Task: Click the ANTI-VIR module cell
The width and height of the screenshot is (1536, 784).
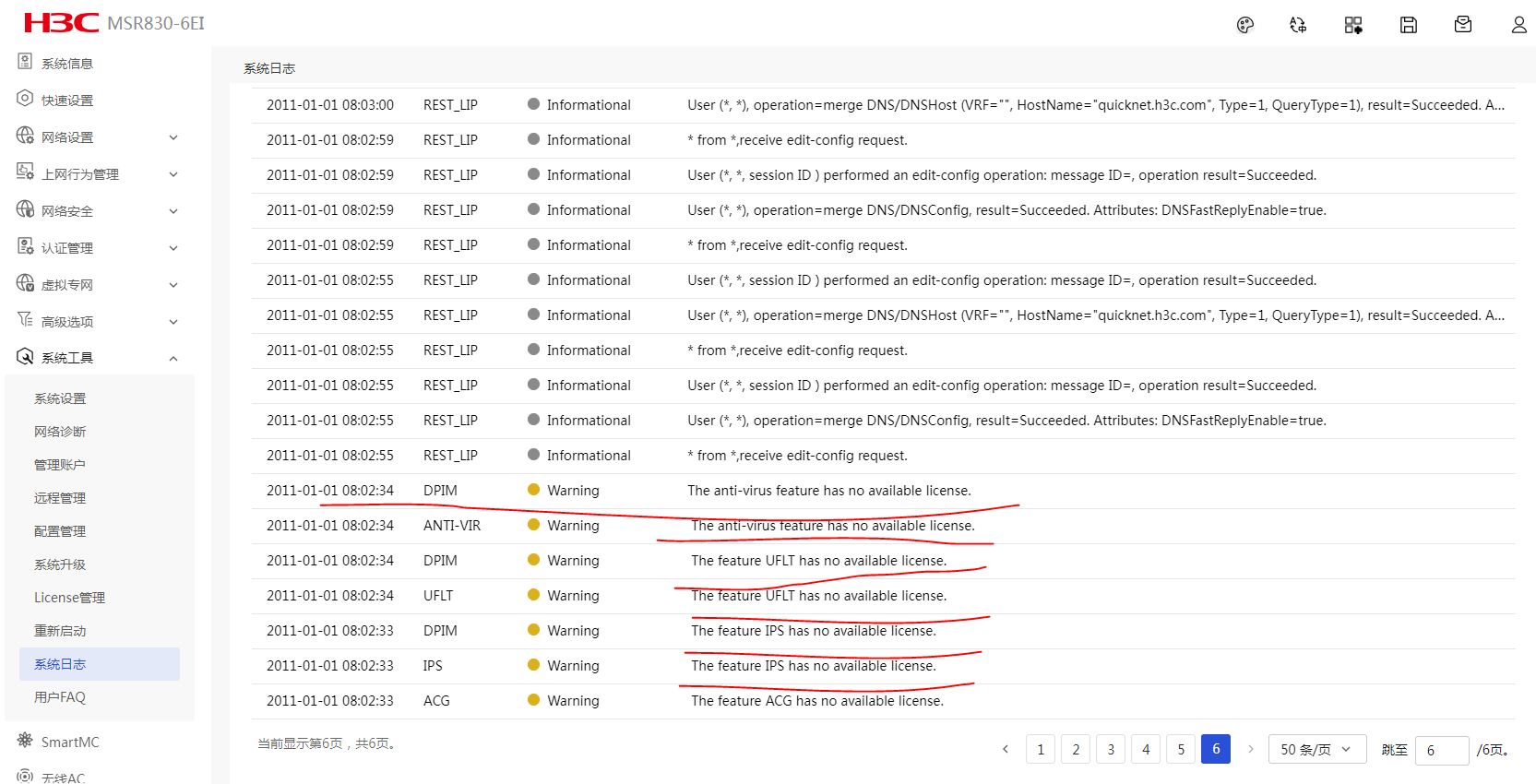Action: click(452, 526)
